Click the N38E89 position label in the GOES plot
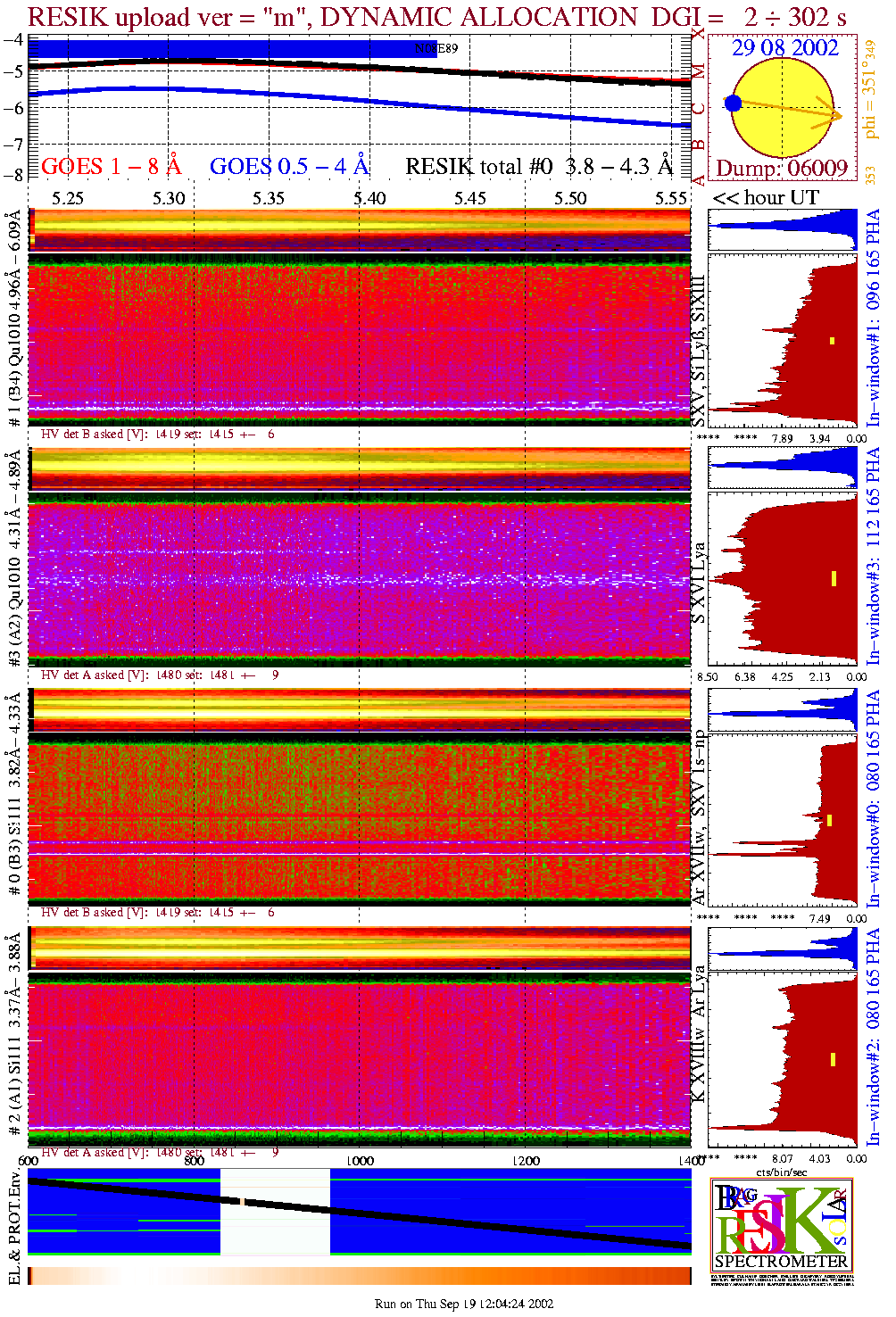This screenshot has height=1317, width=896. [436, 49]
